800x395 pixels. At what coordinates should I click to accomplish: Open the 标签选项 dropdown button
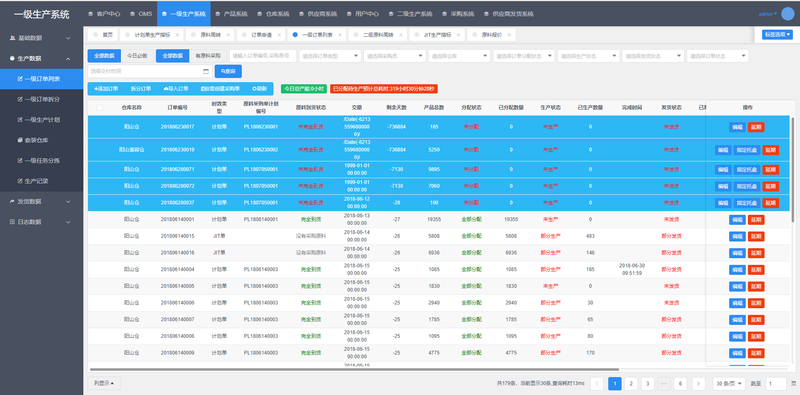(777, 35)
